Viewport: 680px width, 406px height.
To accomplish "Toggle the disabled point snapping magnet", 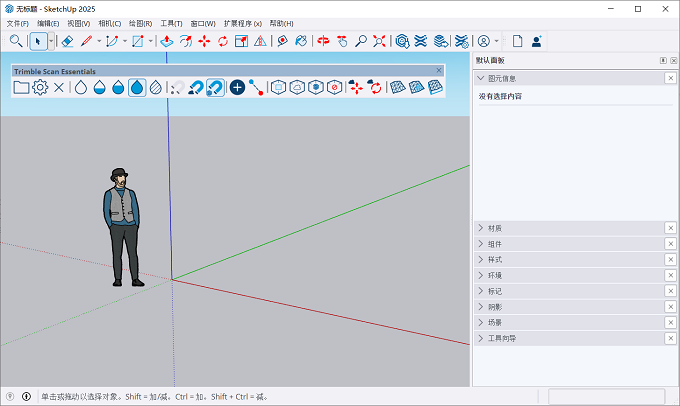I will (177, 88).
